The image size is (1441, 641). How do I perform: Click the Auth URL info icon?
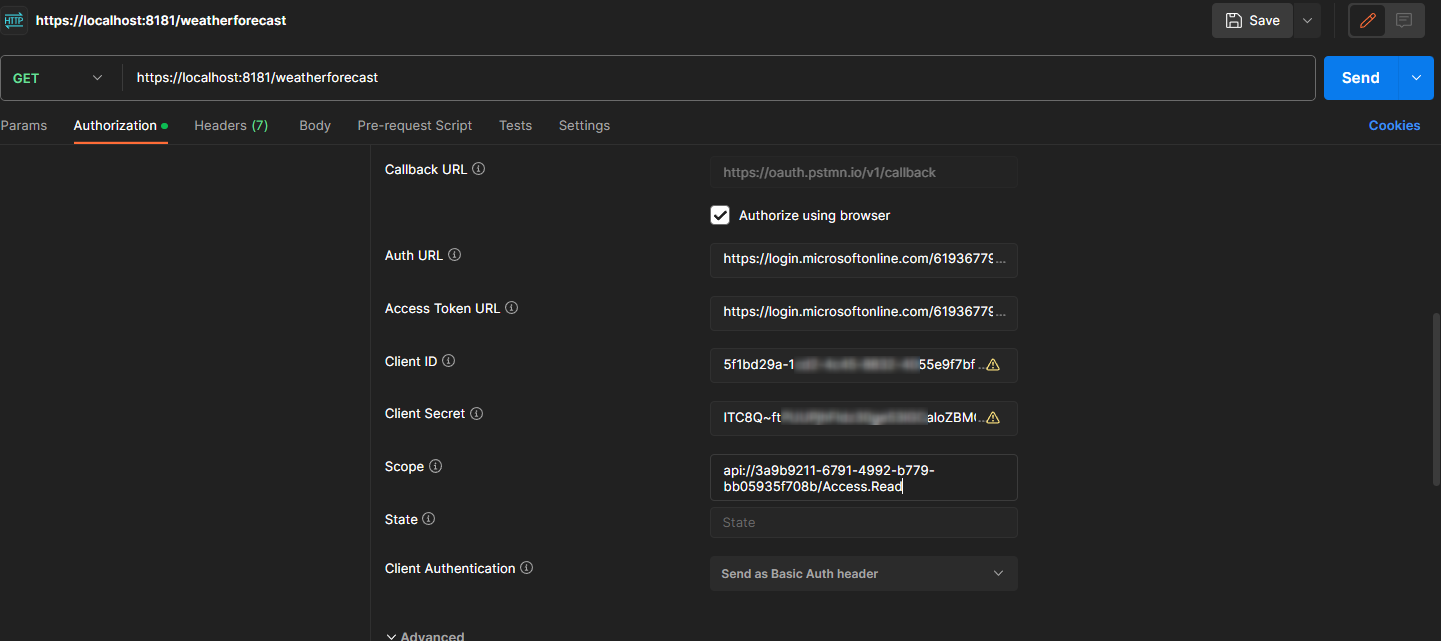point(454,255)
